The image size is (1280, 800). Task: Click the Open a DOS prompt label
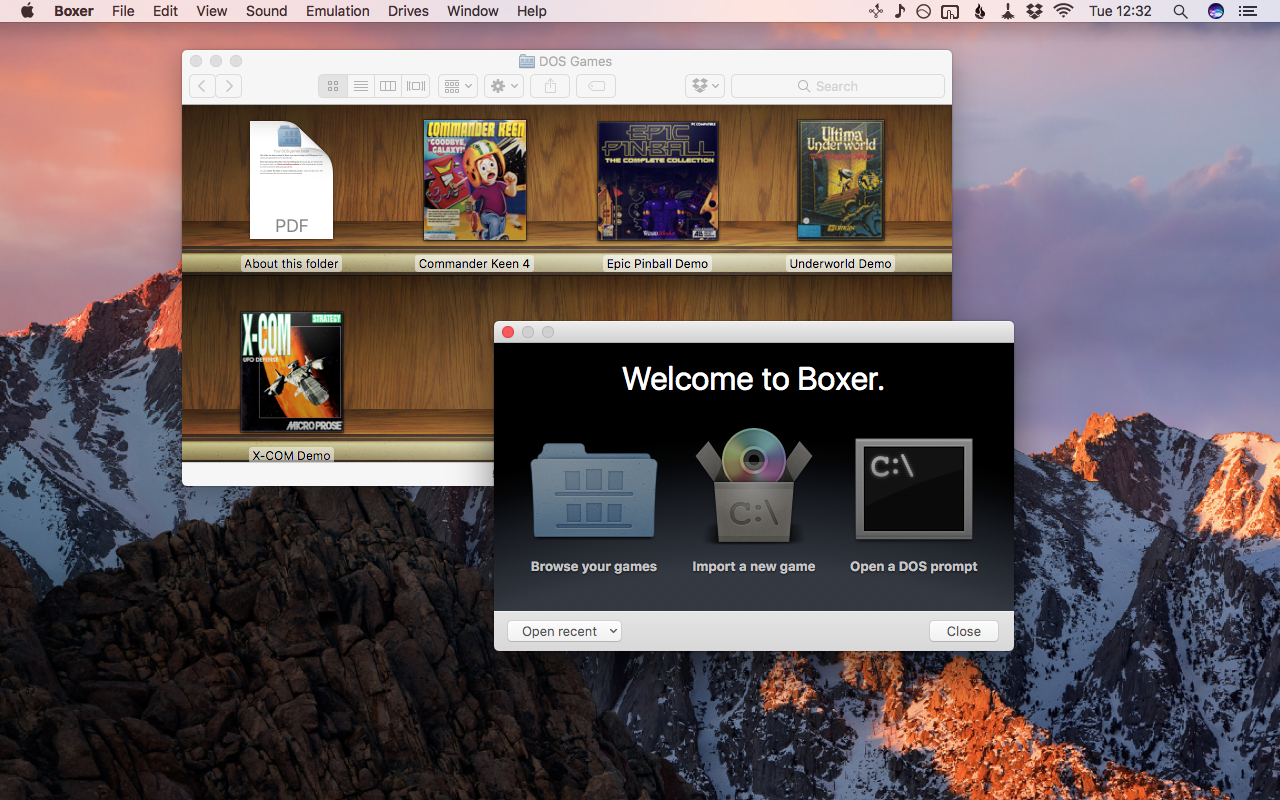914,566
